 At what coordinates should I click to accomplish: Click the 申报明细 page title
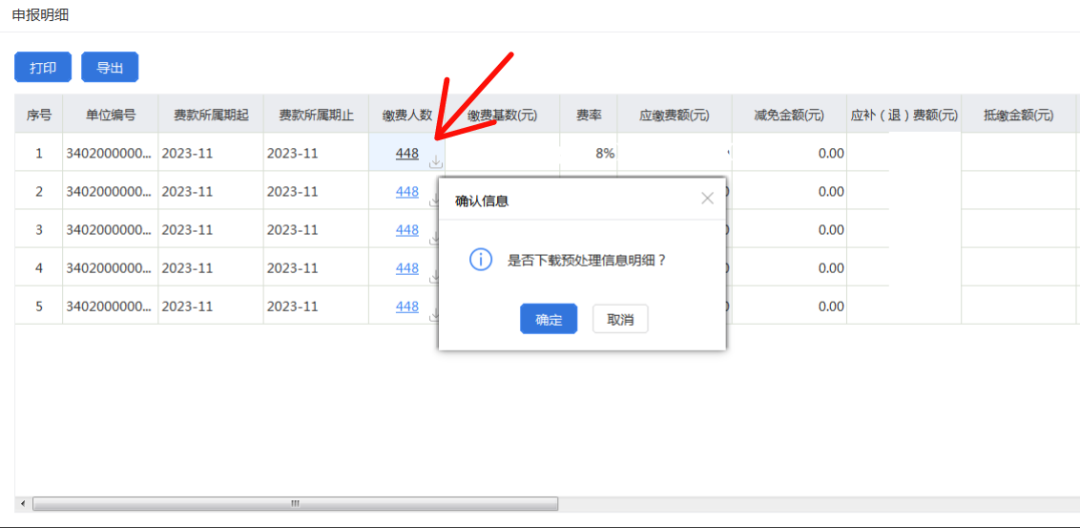(40, 15)
